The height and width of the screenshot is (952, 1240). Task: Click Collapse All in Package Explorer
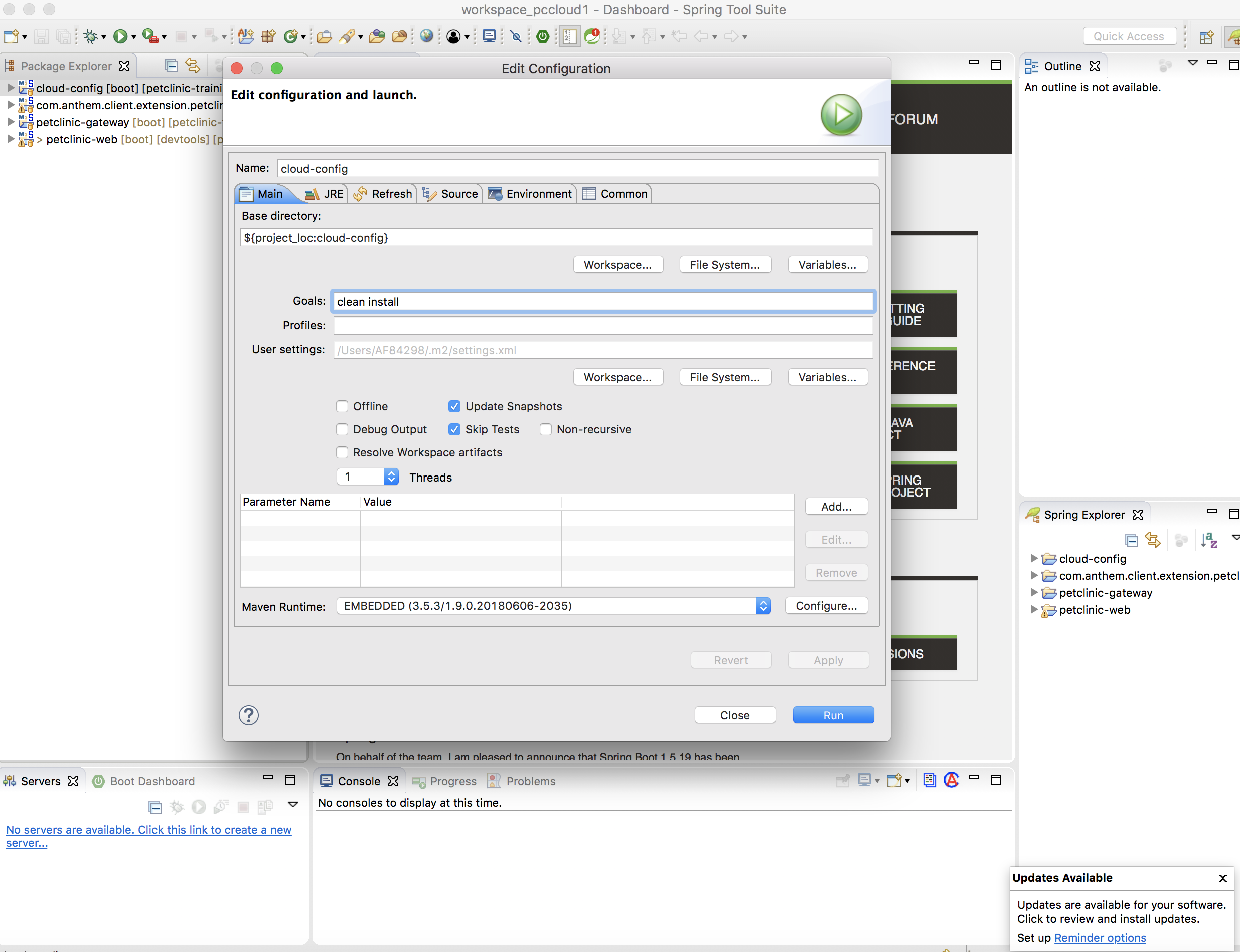click(x=171, y=66)
